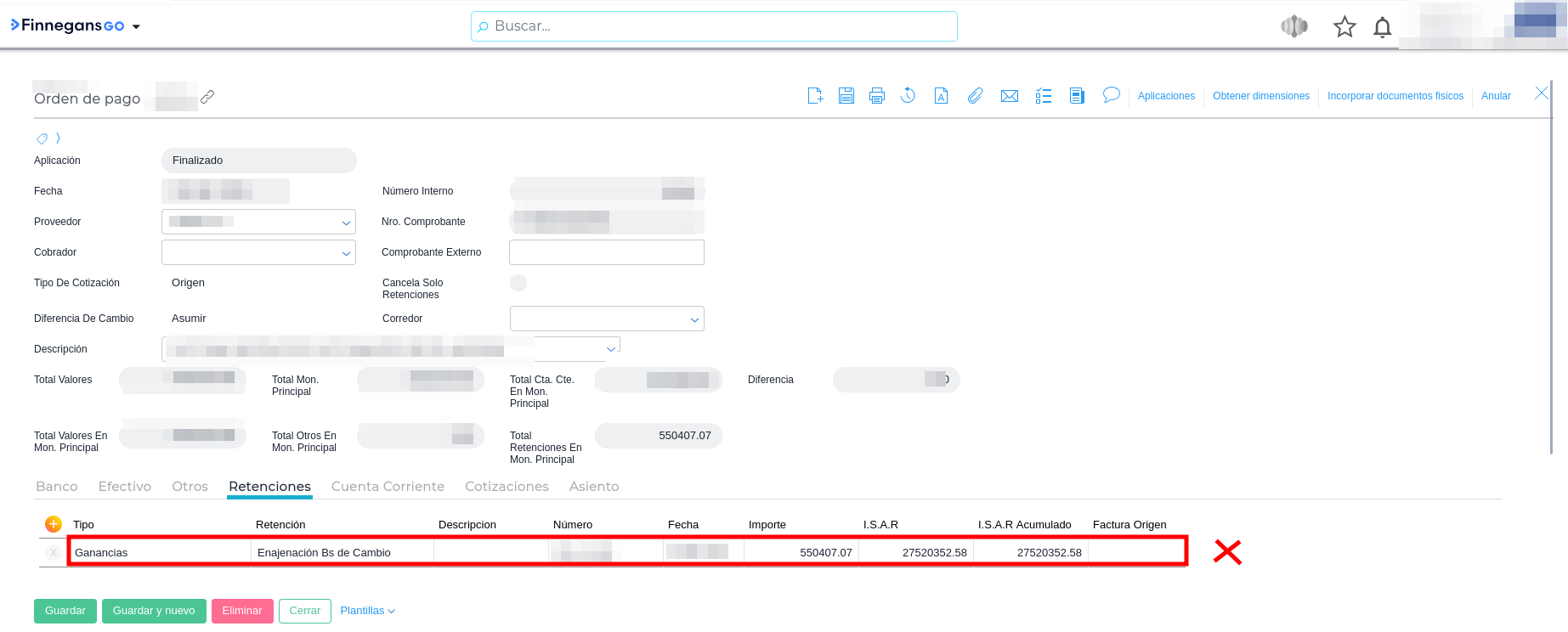
Task: Toggle Cancela Solo Retenciones option
Action: pyautogui.click(x=518, y=283)
